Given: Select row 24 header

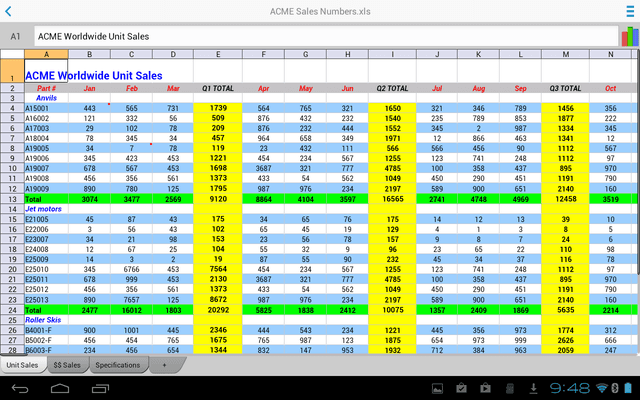Looking at the screenshot, I should click(12, 310).
